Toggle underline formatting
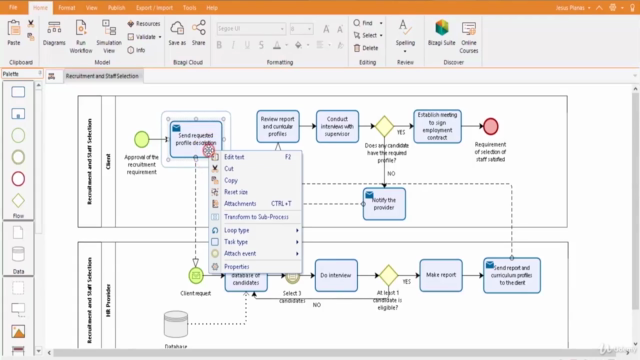The image size is (640, 360). (247, 45)
